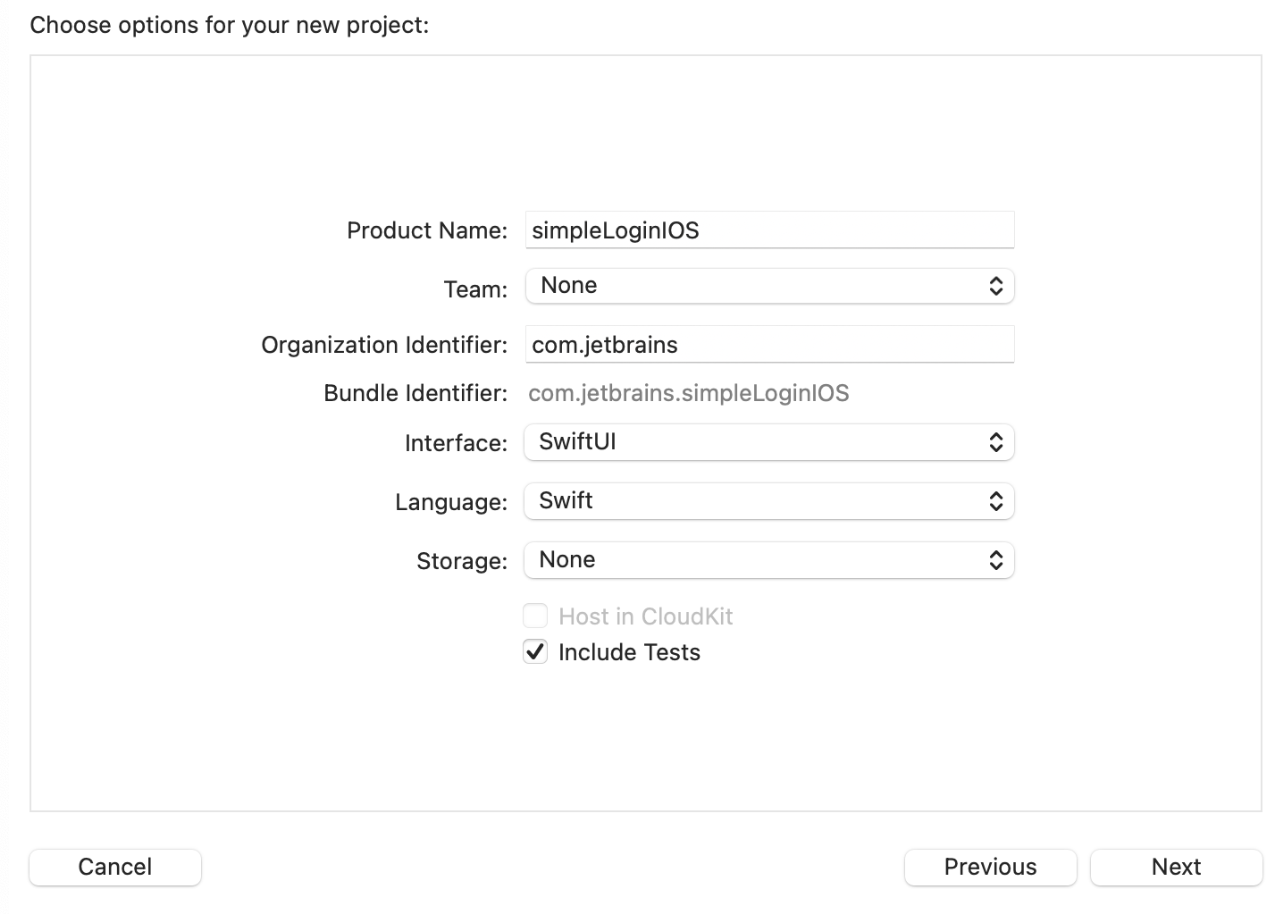Click the Bundle Identifier value text

pyautogui.click(x=688, y=393)
